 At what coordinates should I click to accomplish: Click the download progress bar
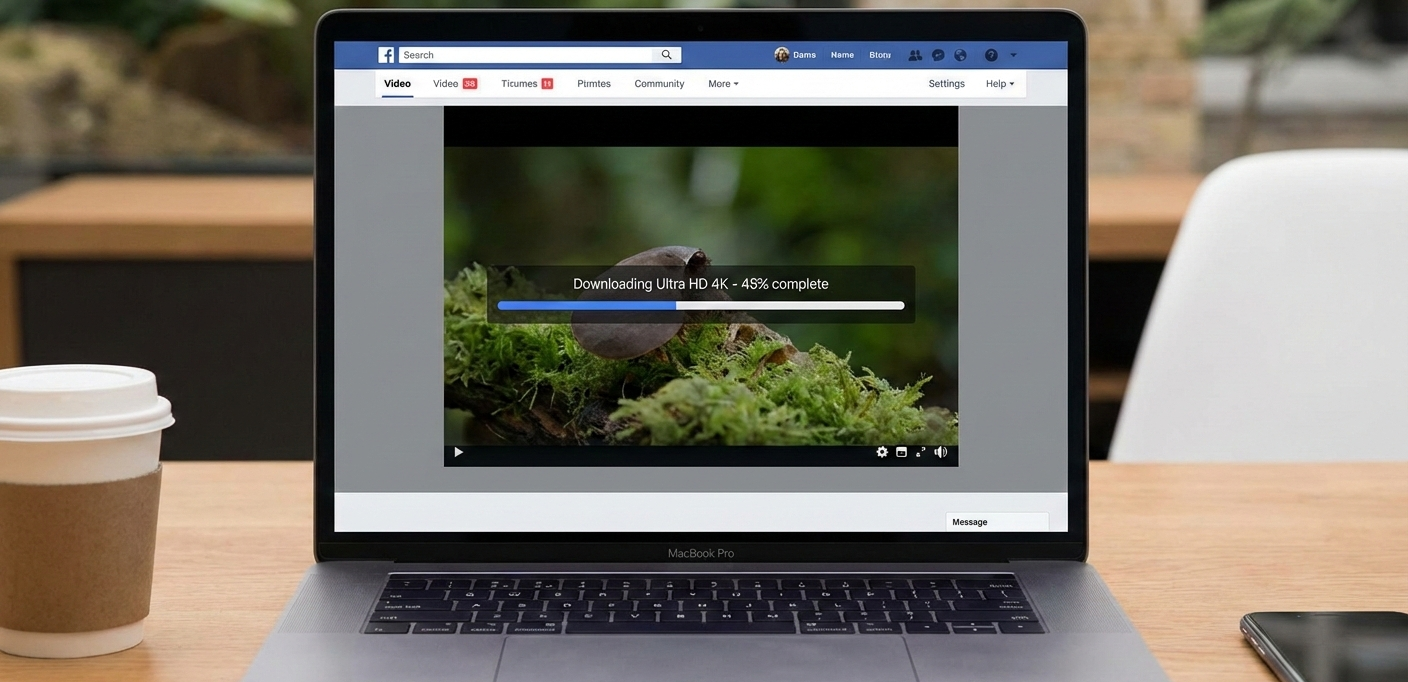[x=700, y=305]
